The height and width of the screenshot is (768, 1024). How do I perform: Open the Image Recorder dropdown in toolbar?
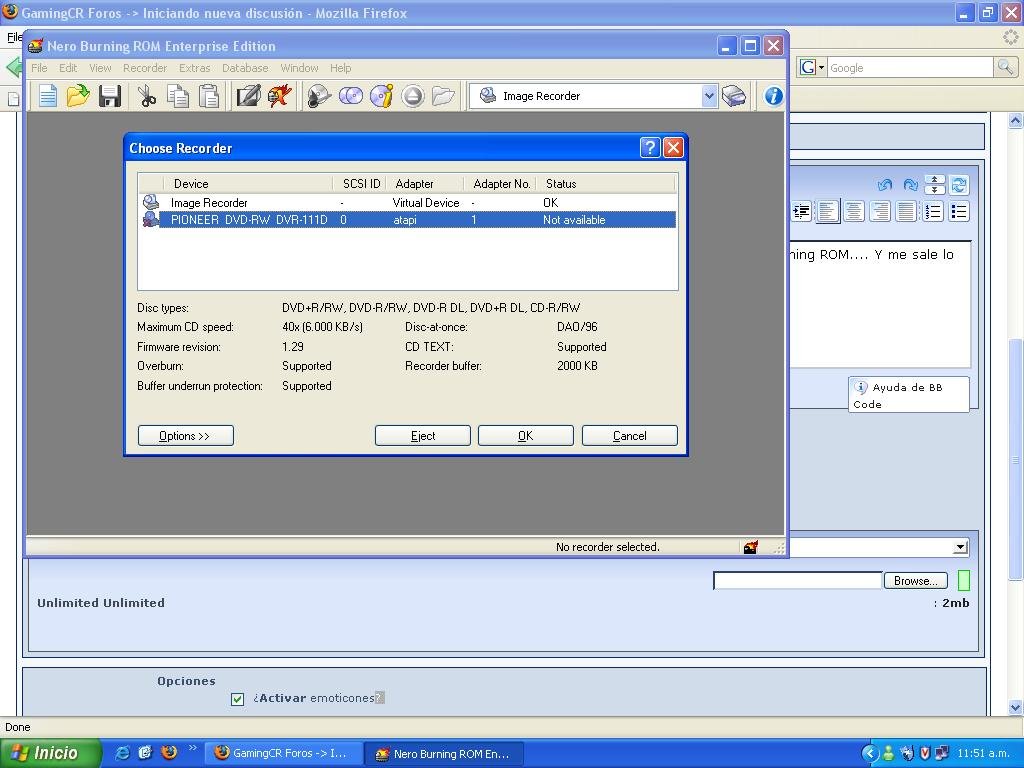[x=709, y=97]
